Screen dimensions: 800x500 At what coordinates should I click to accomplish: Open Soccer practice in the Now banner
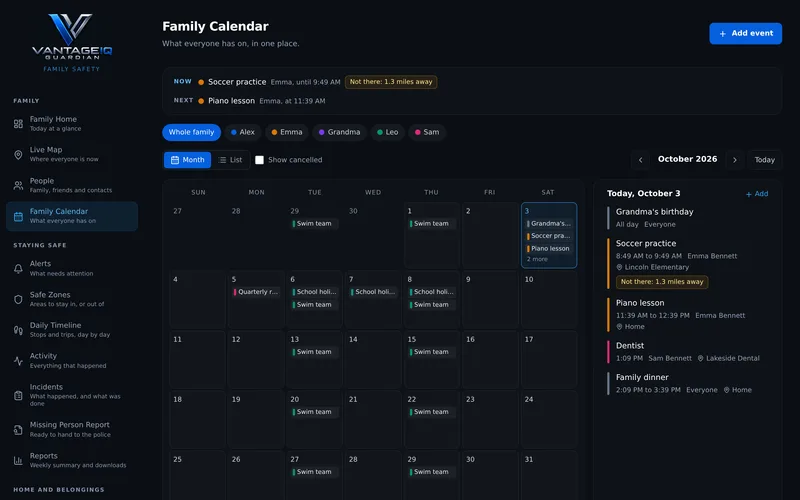tap(237, 82)
